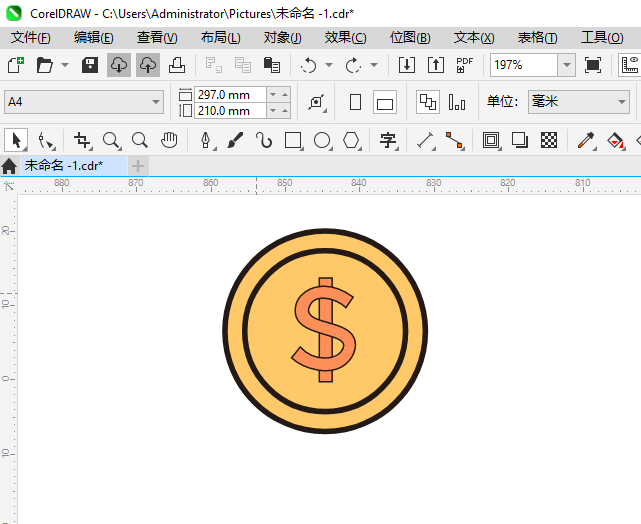This screenshot has width=641, height=524.
Task: Select the Transparency checkerboard tool
Action: (x=549, y=140)
